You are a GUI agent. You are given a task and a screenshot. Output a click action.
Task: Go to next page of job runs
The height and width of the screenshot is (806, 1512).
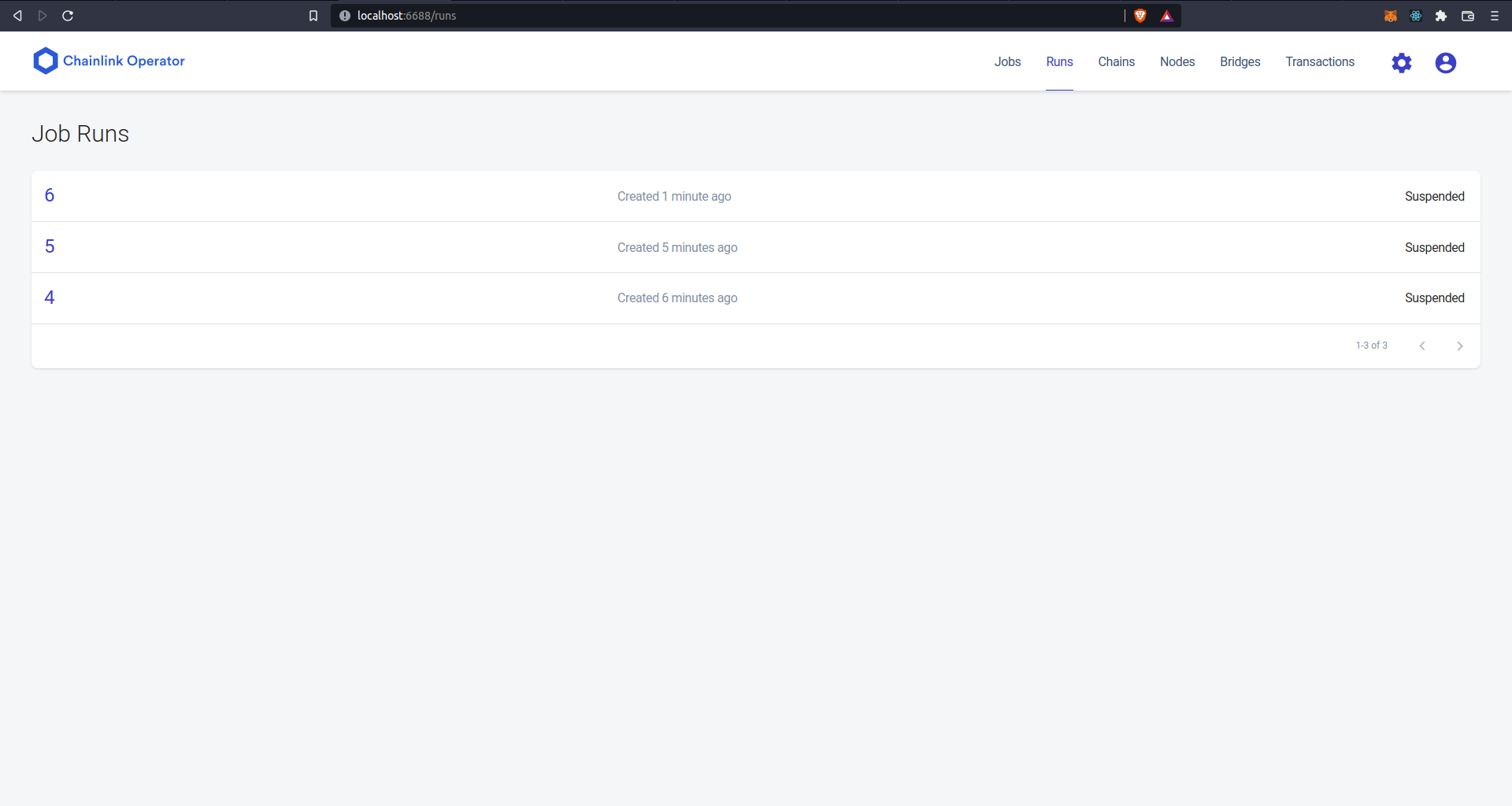click(1460, 346)
